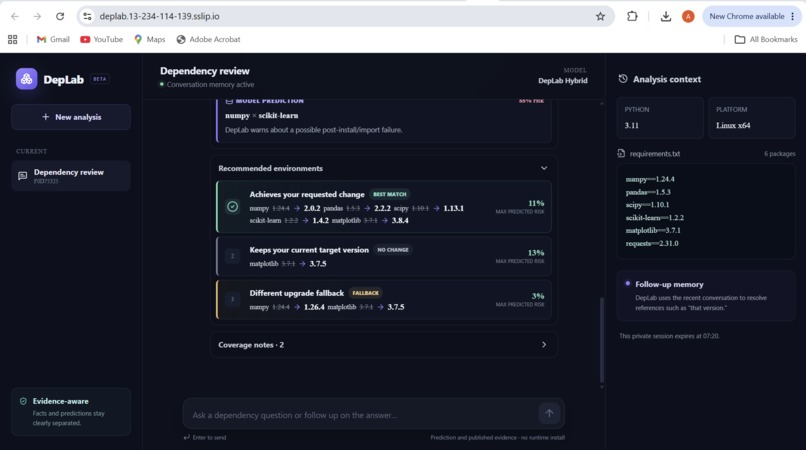Go forward in browser history
This screenshot has height=450, width=806.
click(x=37, y=16)
